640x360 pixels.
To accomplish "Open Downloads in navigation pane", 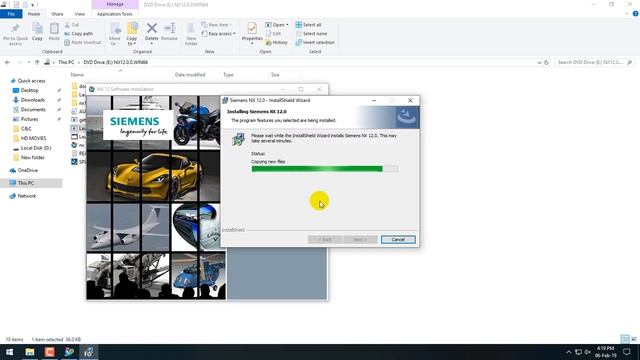I will pos(32,100).
